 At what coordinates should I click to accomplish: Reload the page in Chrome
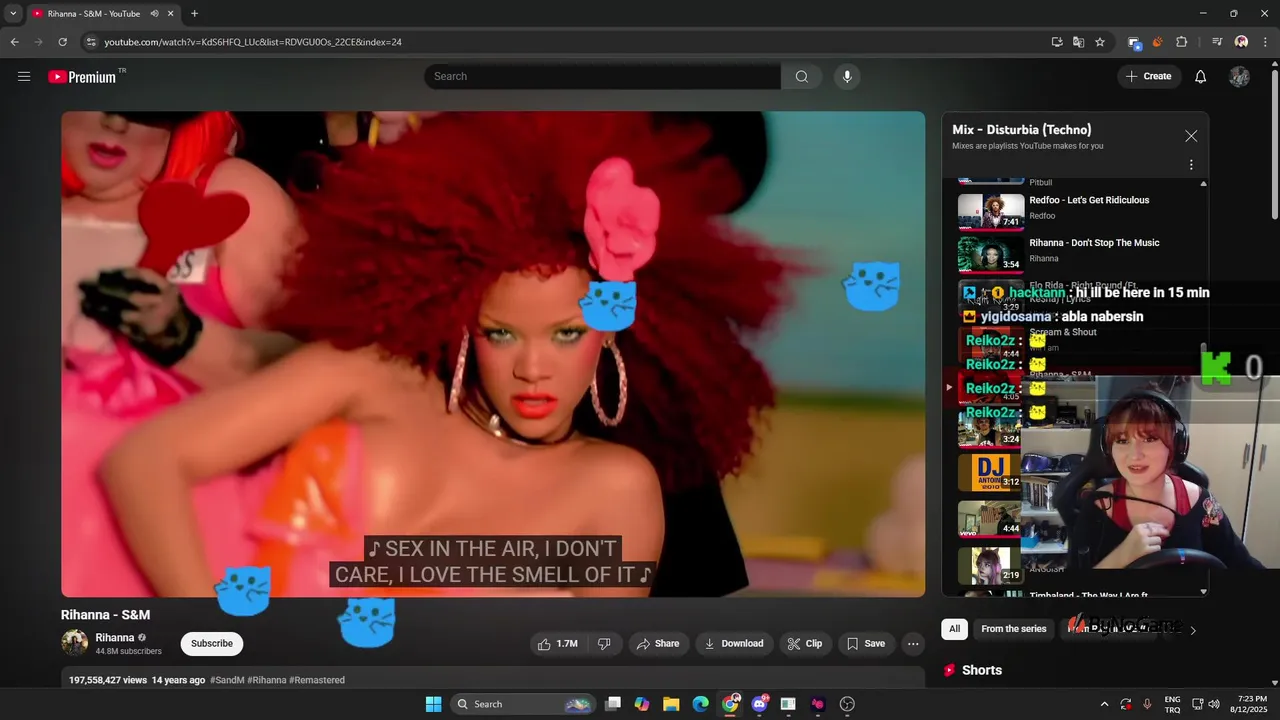[62, 42]
